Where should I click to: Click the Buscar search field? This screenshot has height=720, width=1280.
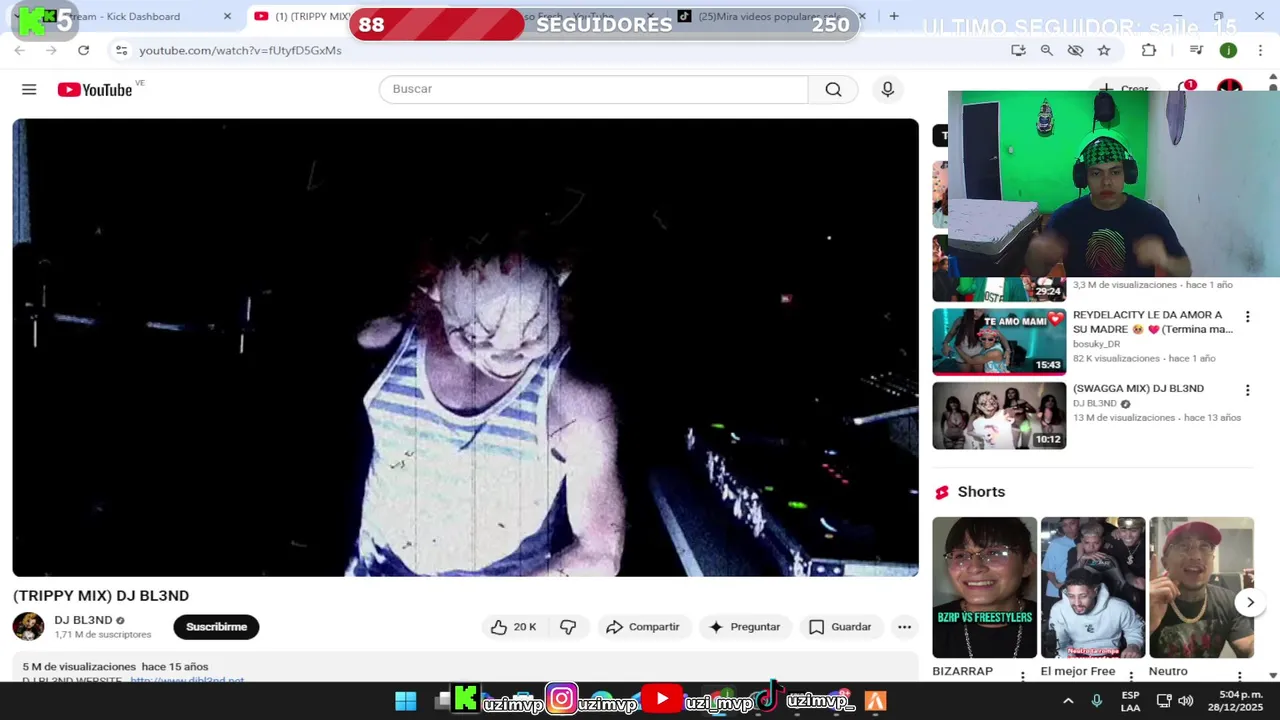pyautogui.click(x=593, y=89)
